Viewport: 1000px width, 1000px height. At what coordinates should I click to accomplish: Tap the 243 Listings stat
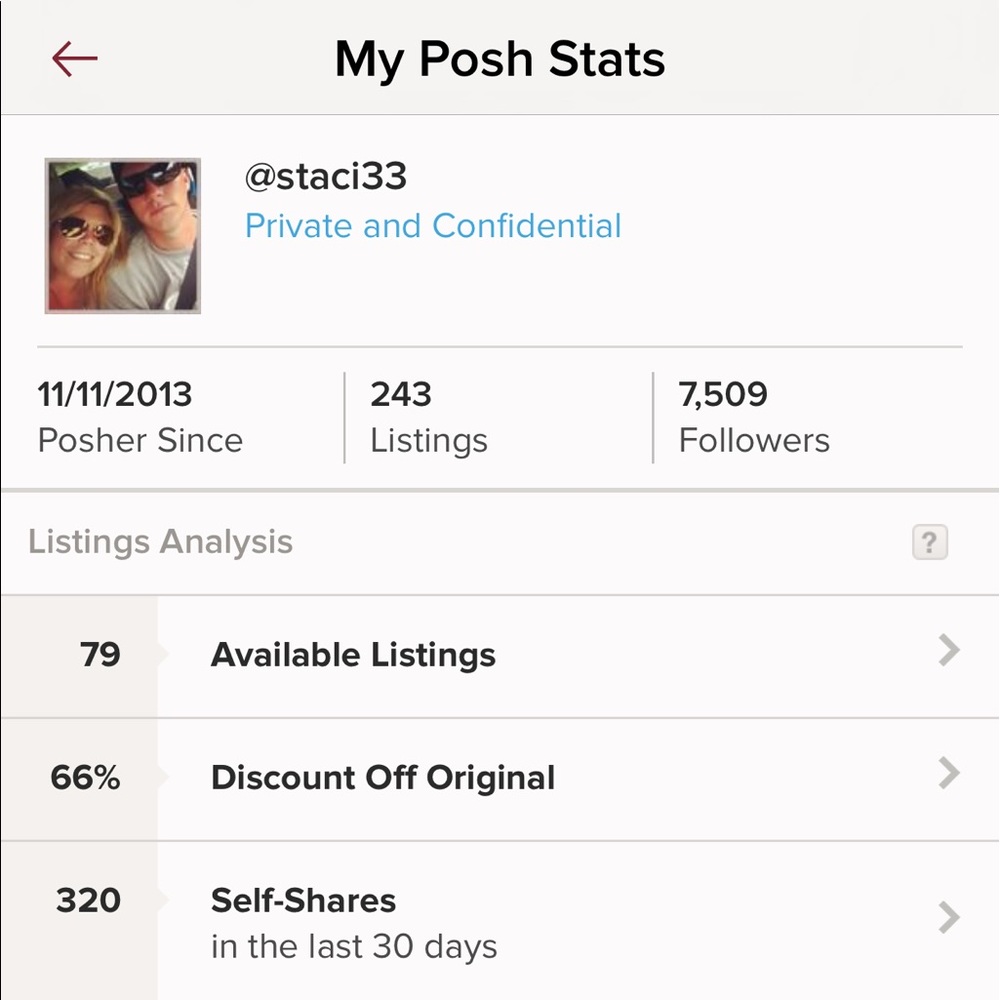pos(429,418)
